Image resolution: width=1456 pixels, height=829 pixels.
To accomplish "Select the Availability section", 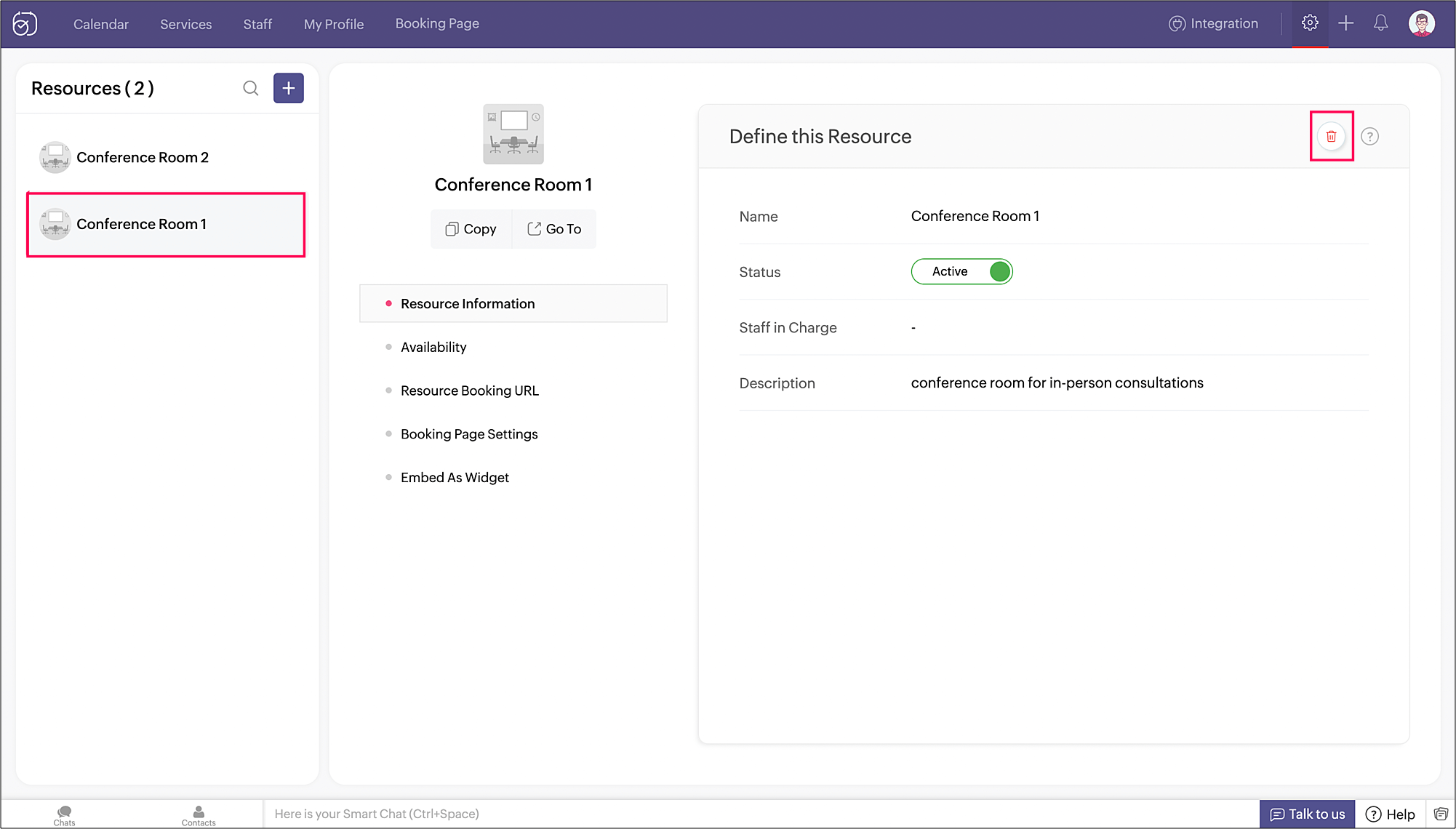I will click(433, 347).
